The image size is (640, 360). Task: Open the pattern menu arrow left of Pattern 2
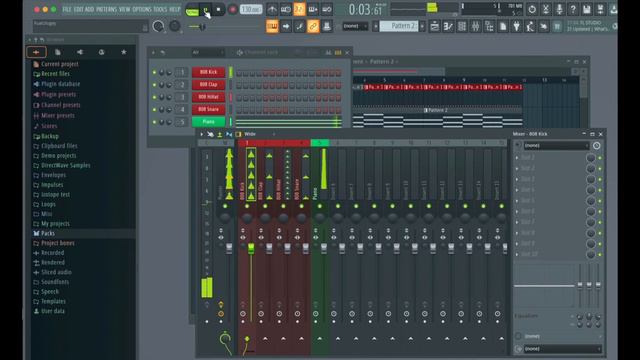[375, 26]
